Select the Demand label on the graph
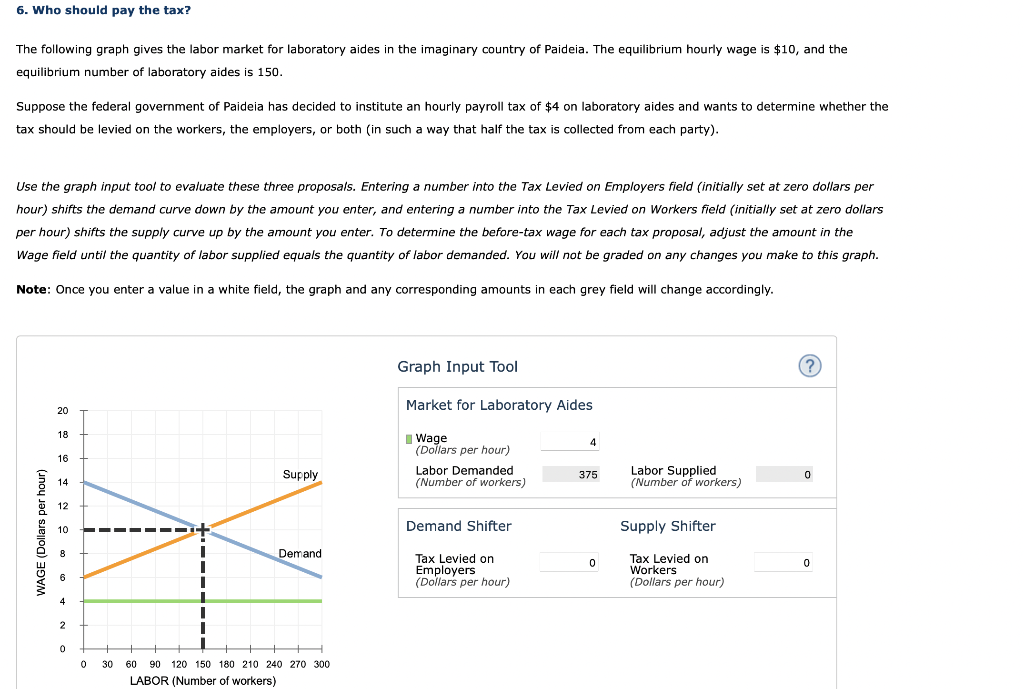Image resolution: width=1024 pixels, height=689 pixels. pos(300,552)
